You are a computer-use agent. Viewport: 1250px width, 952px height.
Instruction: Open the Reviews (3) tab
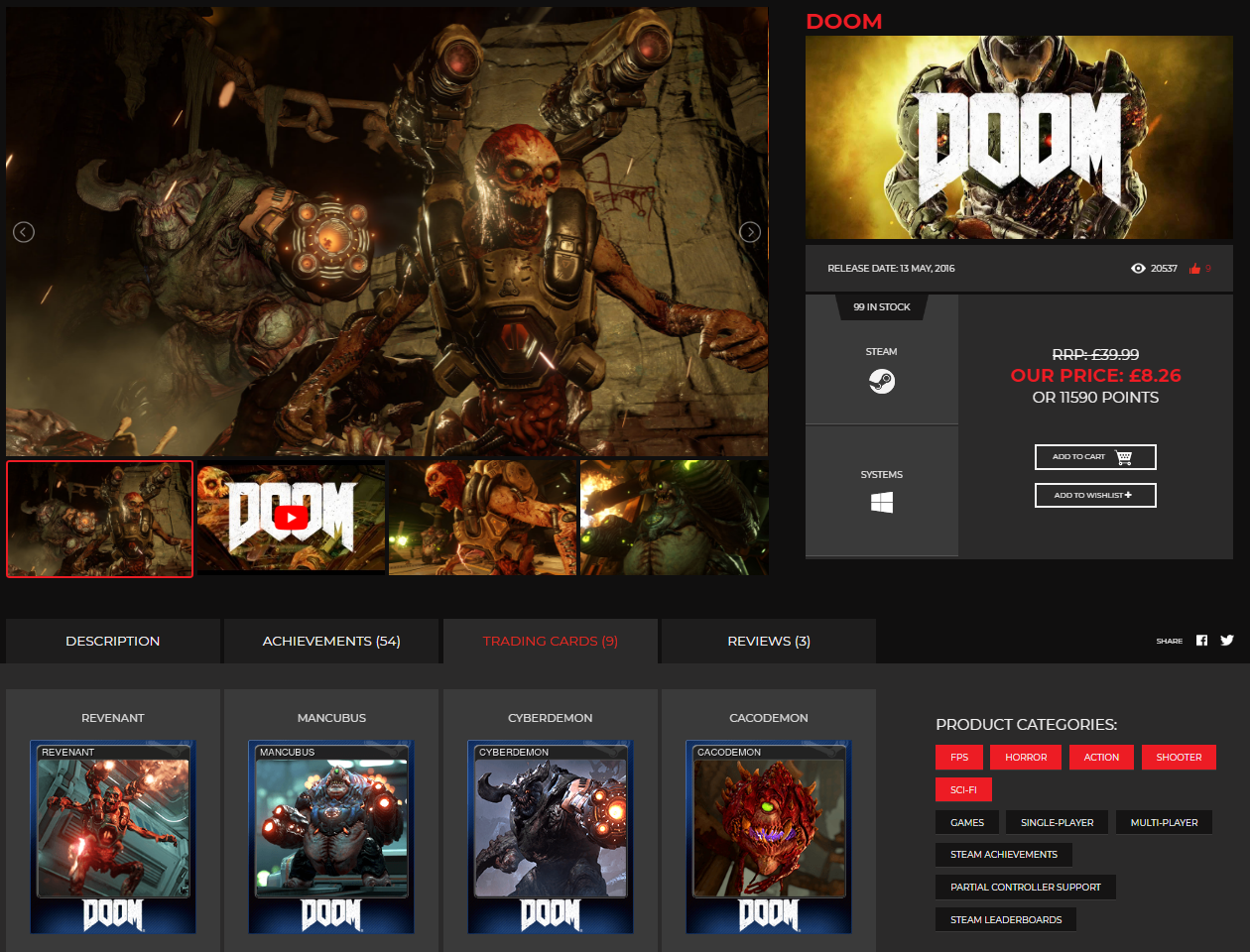tap(769, 641)
